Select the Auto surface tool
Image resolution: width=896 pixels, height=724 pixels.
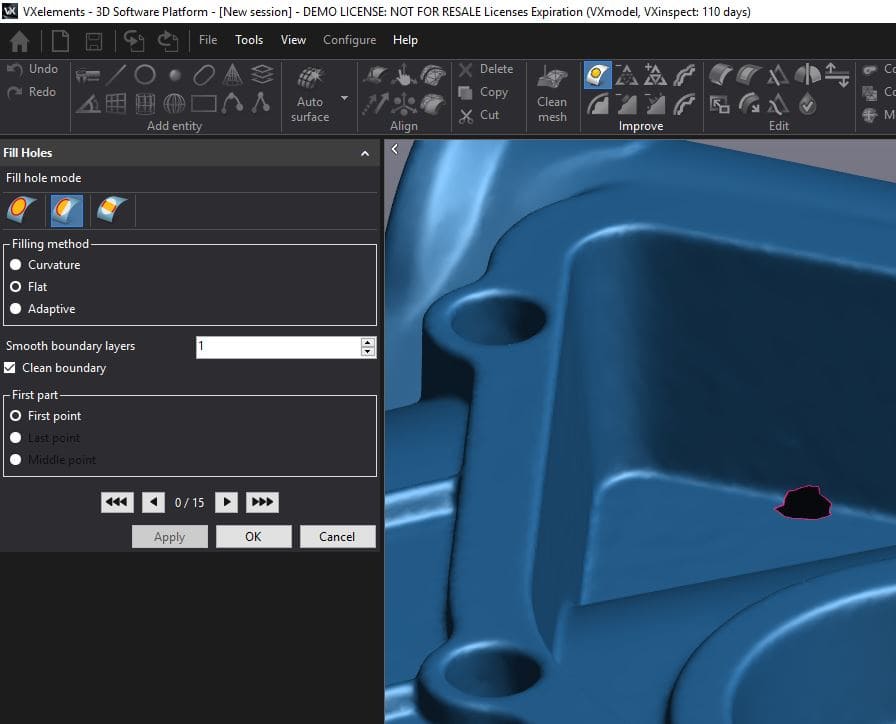point(310,95)
